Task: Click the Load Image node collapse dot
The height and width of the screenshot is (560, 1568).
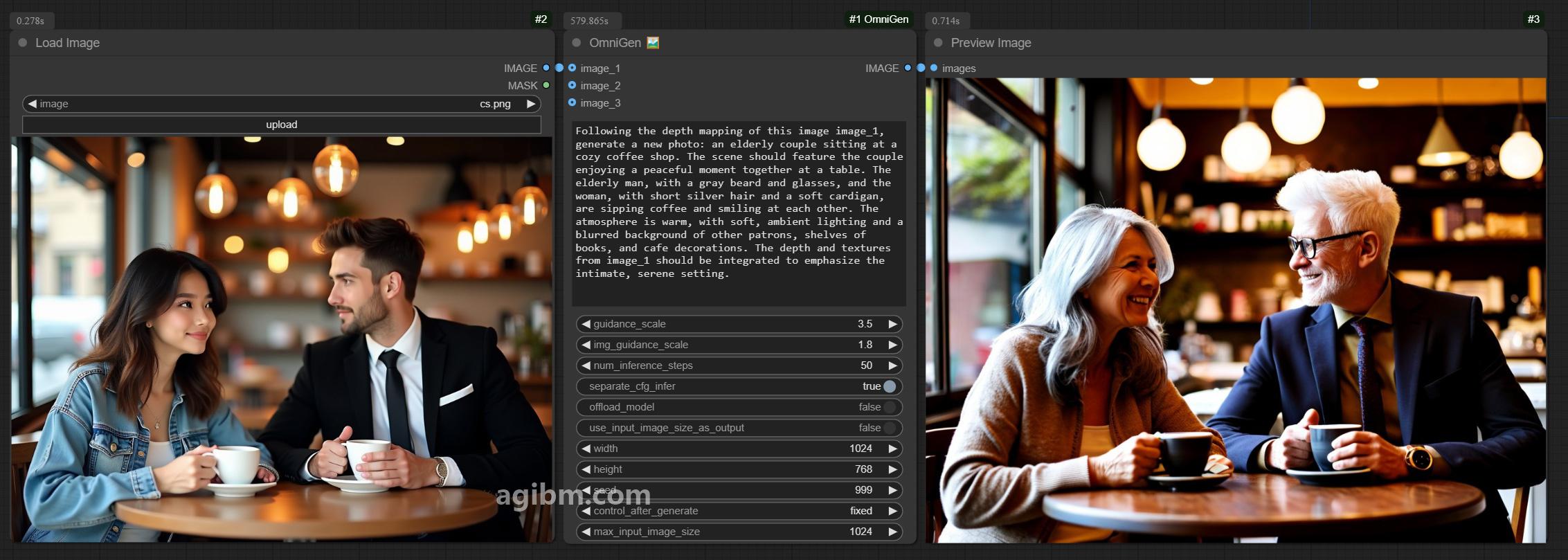Action: click(x=23, y=43)
